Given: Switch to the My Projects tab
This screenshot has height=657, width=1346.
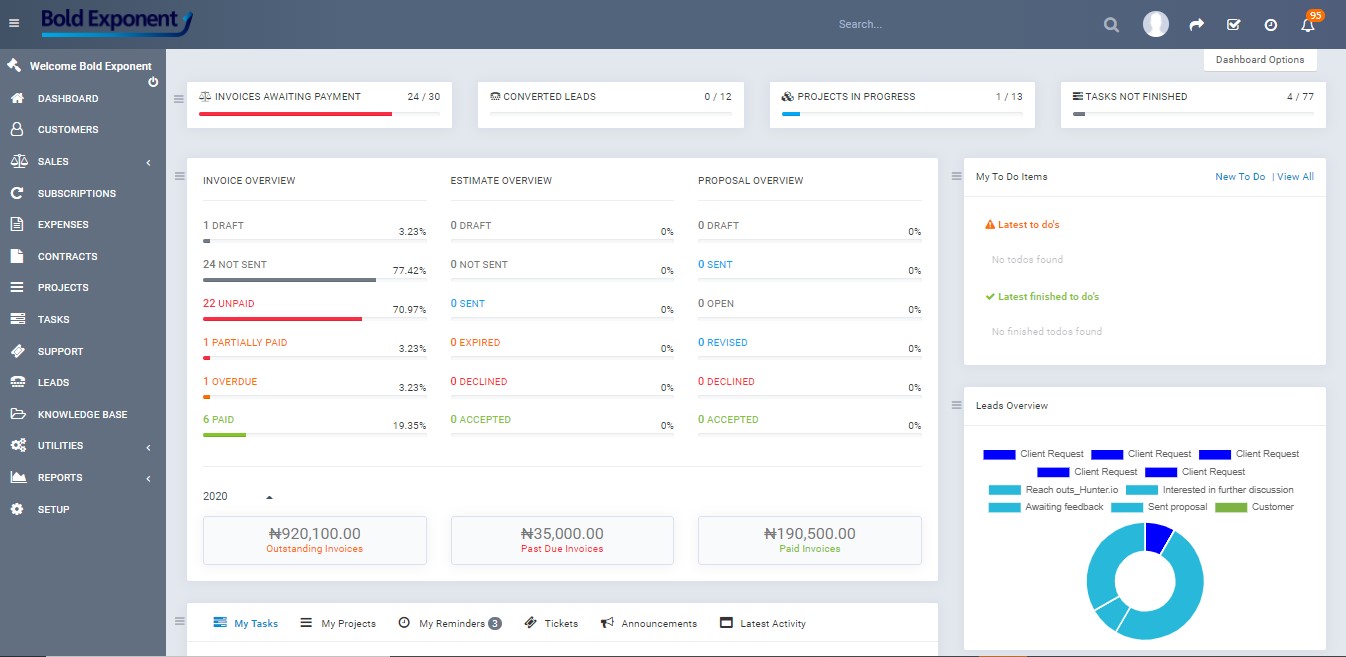Looking at the screenshot, I should [338, 623].
